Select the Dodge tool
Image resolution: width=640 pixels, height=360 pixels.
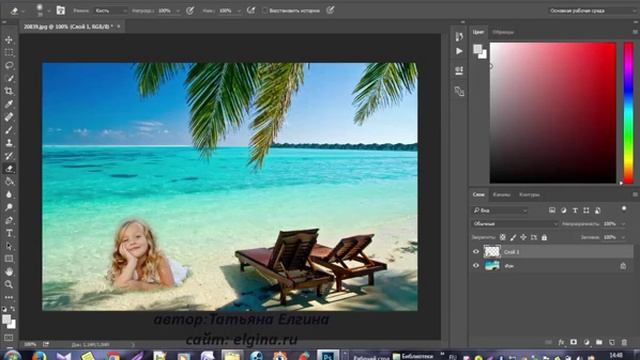tap(9, 207)
